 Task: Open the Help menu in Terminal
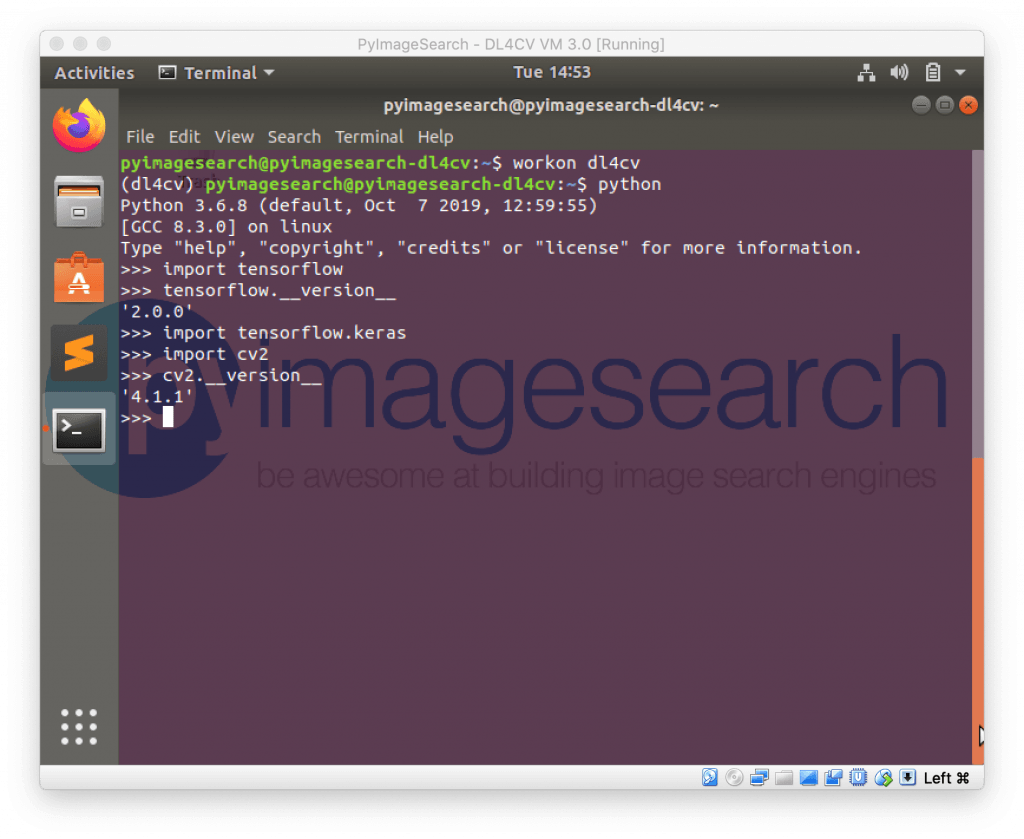(x=436, y=137)
